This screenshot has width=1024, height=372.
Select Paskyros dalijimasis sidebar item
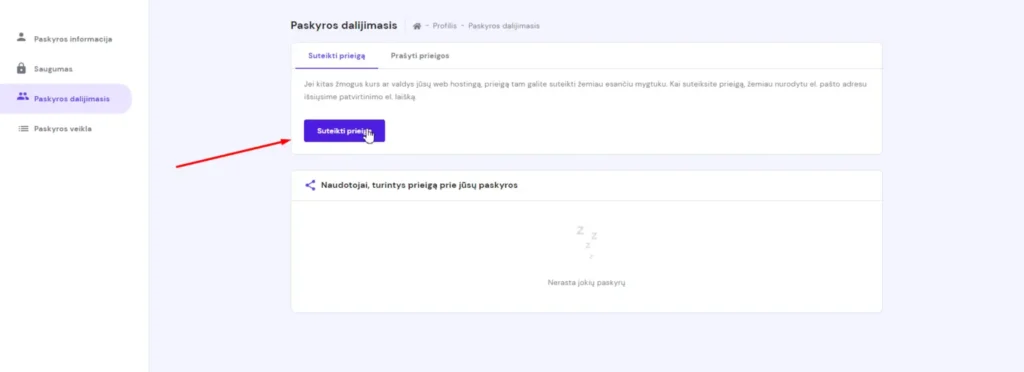click(x=65, y=99)
